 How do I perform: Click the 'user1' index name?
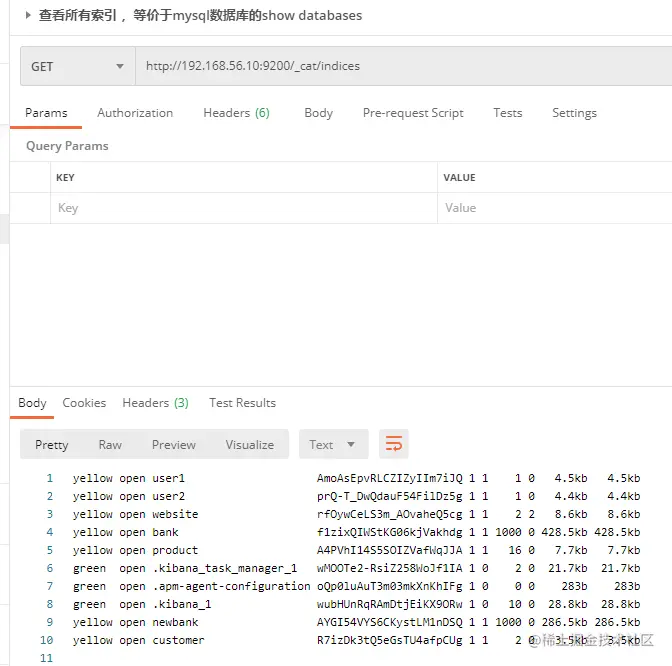[x=168, y=478]
